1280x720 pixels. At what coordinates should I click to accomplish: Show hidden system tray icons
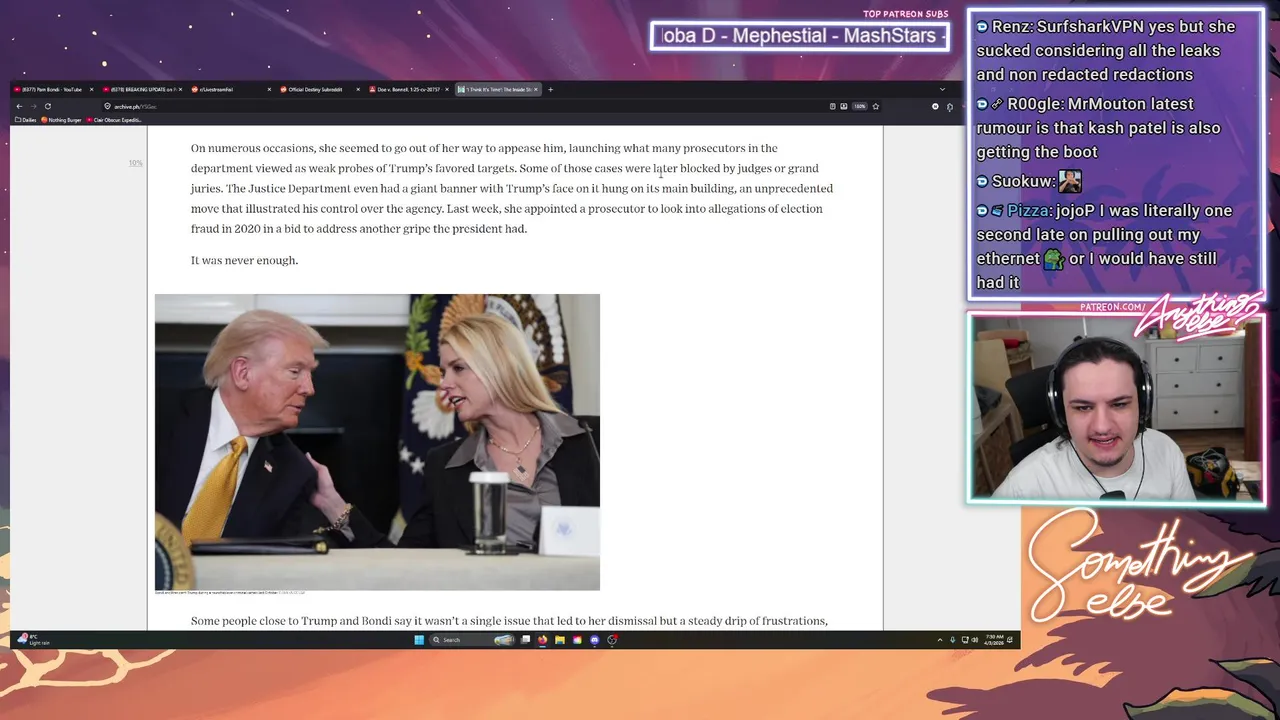coord(940,640)
